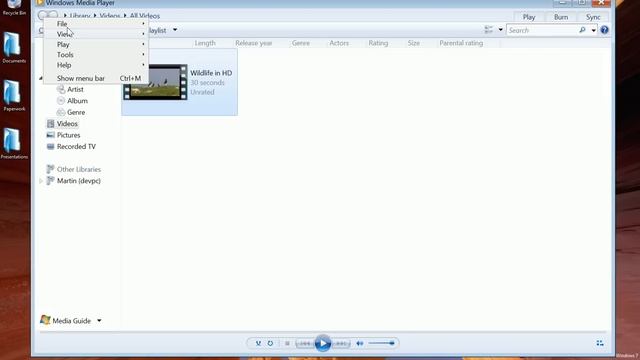Sort by the Release year column
The image size is (640, 360).
[x=253, y=43]
